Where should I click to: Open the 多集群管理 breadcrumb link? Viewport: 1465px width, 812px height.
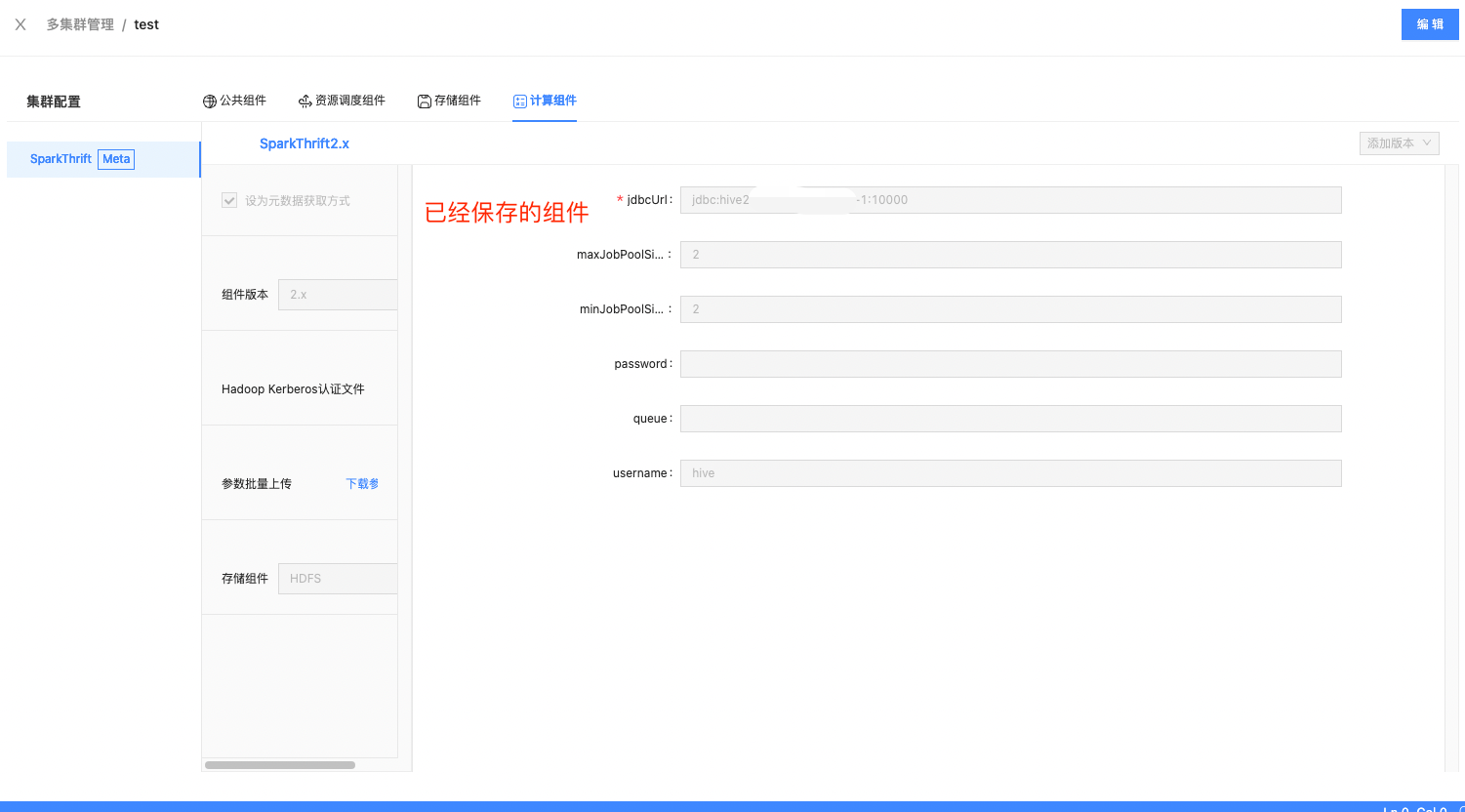click(x=80, y=24)
